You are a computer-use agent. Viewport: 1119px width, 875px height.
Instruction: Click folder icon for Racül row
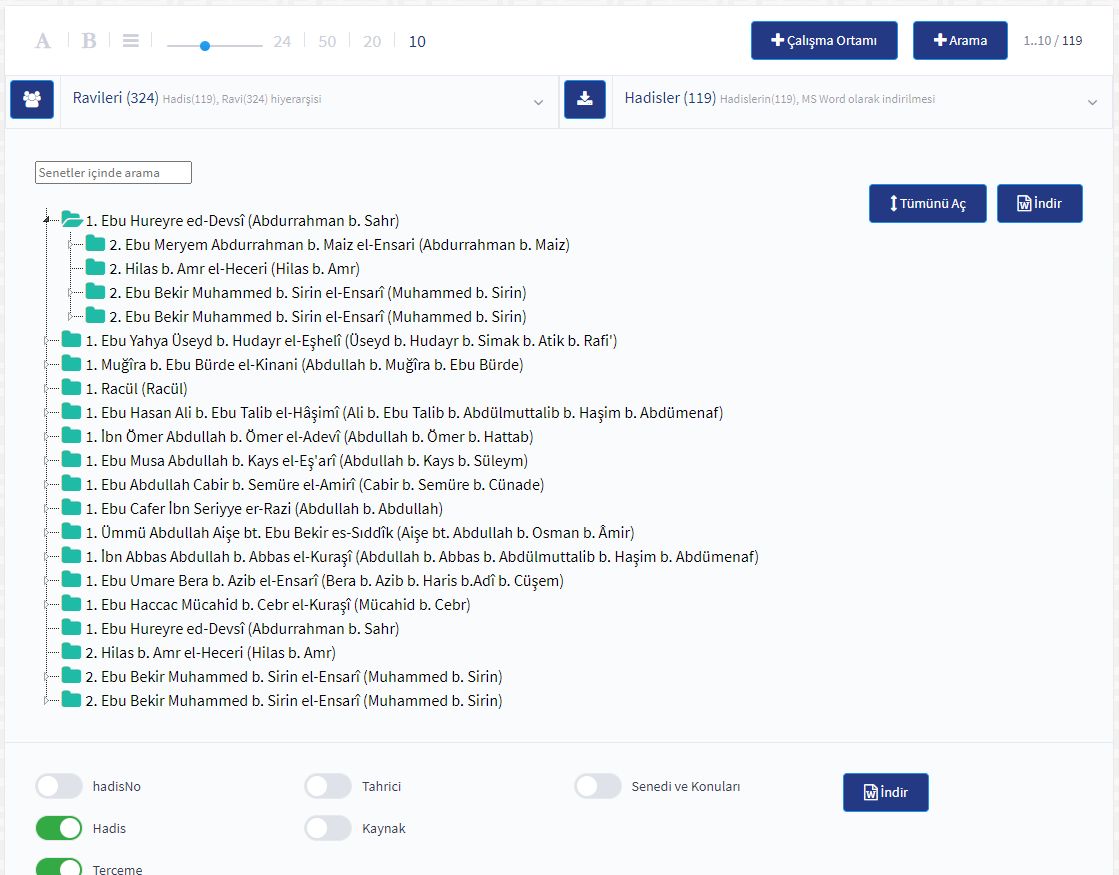pos(71,388)
